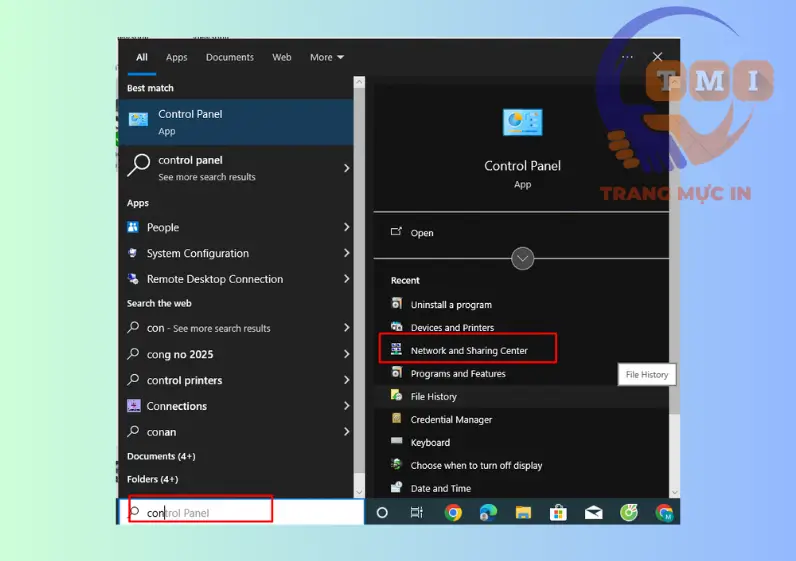Click the Mail envelope taskbar icon
Viewport: 796px width, 561px height.
pyautogui.click(x=593, y=513)
